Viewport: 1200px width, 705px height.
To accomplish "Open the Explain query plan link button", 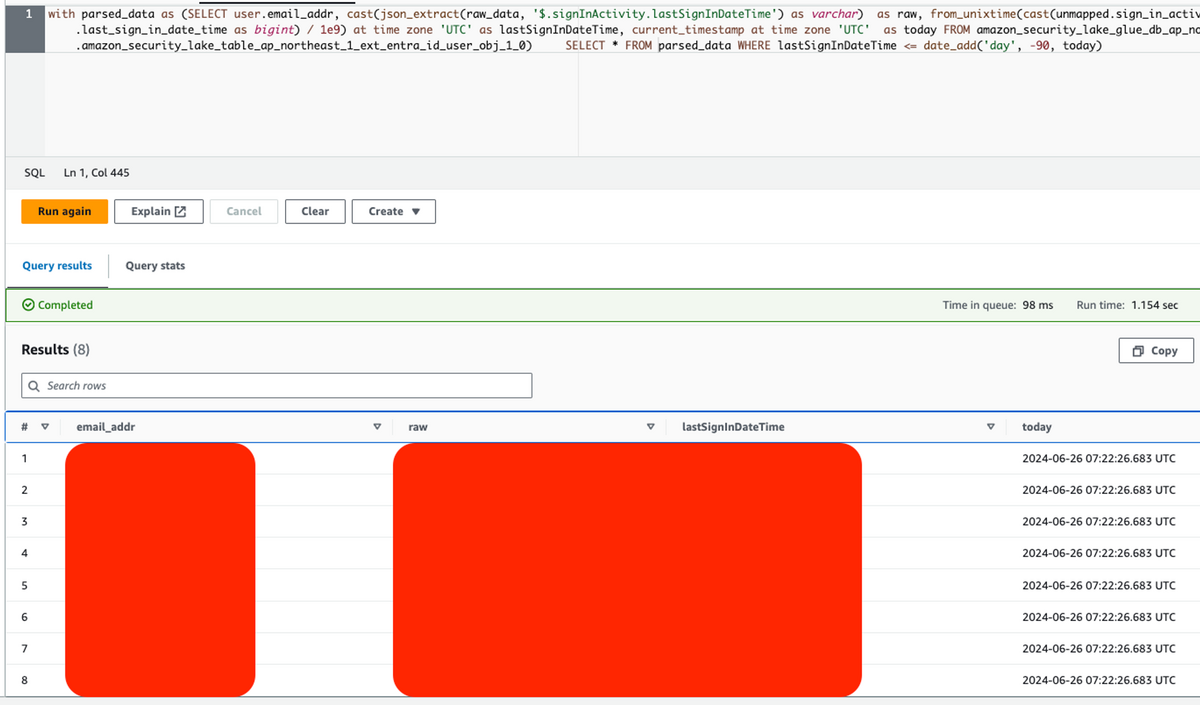I will pos(159,211).
